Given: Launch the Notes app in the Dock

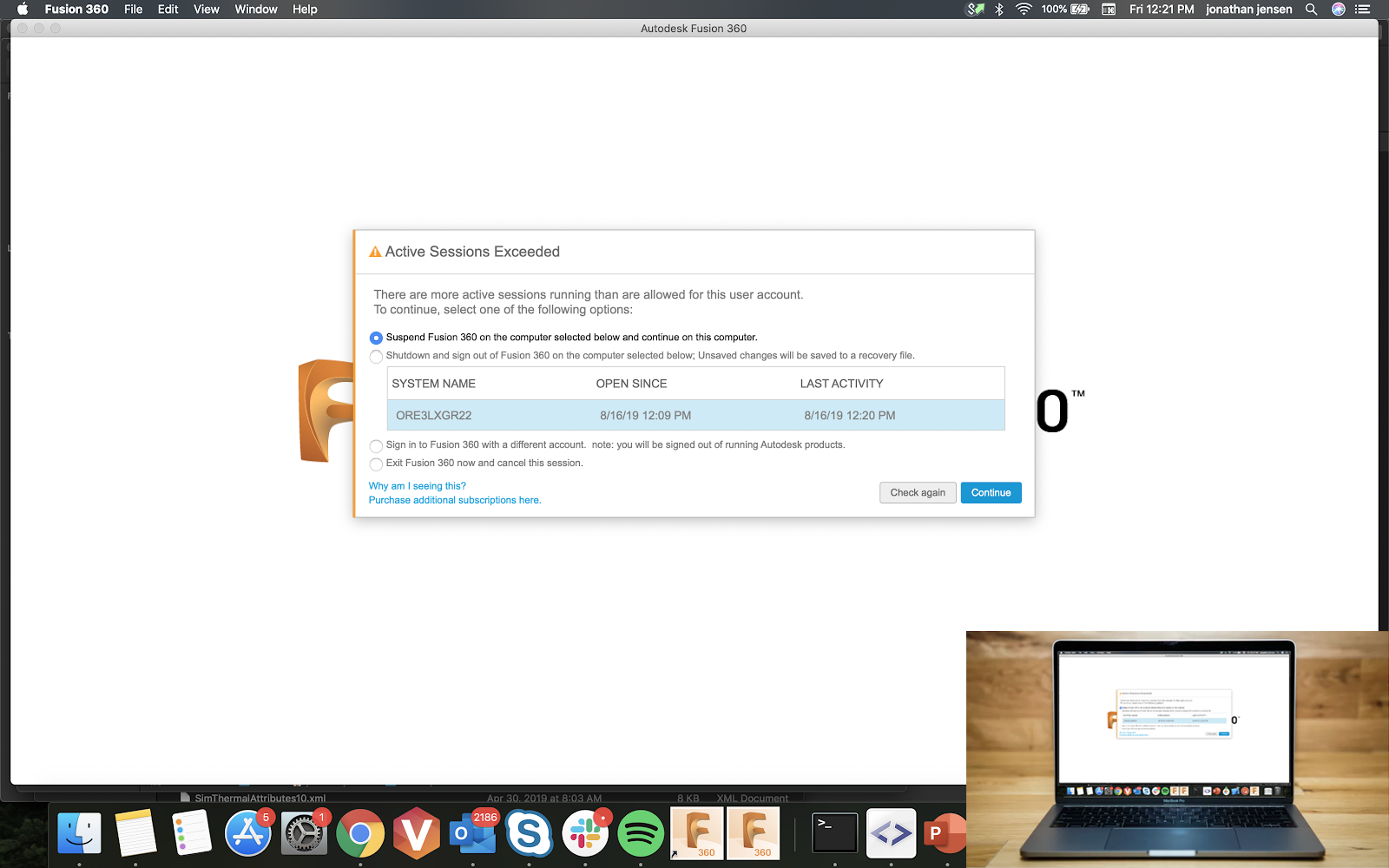Looking at the screenshot, I should pyautogui.click(x=135, y=833).
